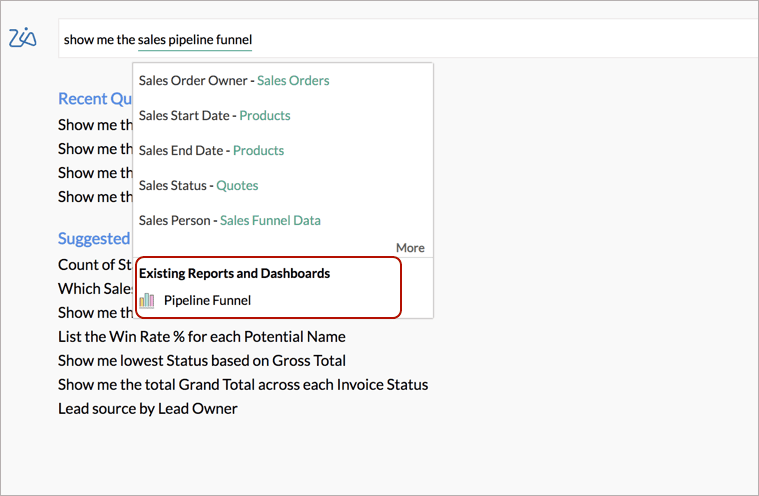Click the Suggested questions heading

[94, 239]
